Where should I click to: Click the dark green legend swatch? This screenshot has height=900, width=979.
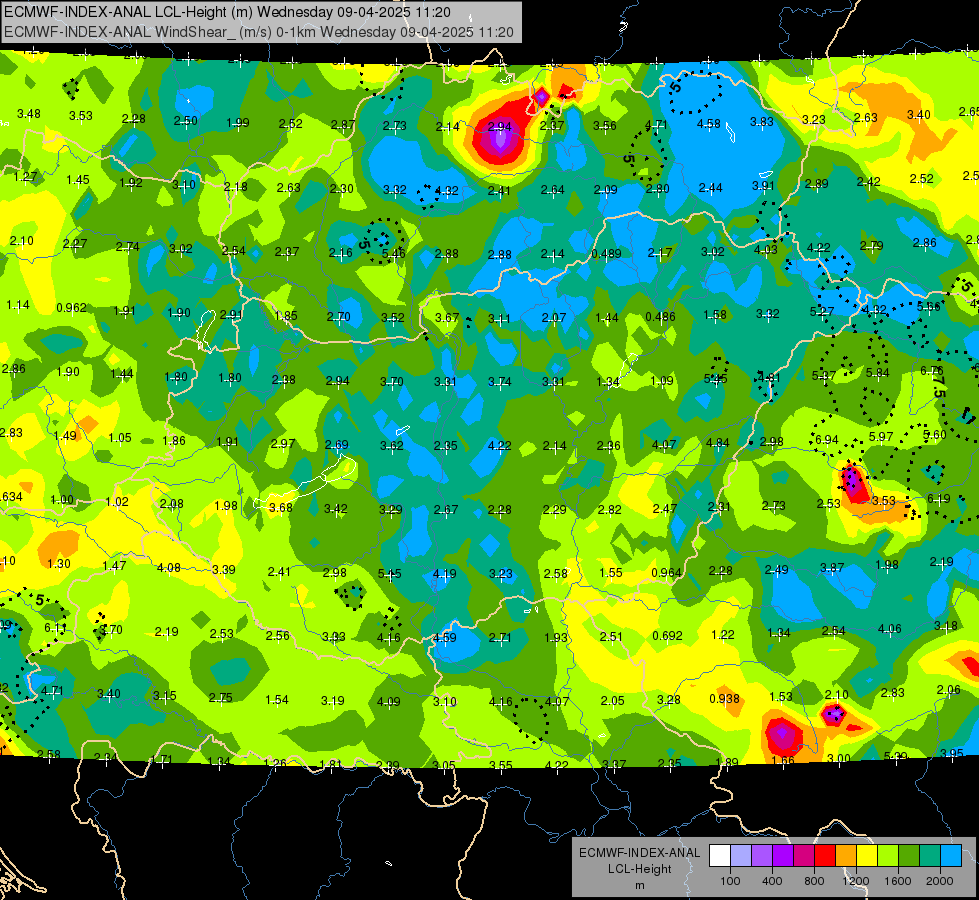click(x=909, y=856)
